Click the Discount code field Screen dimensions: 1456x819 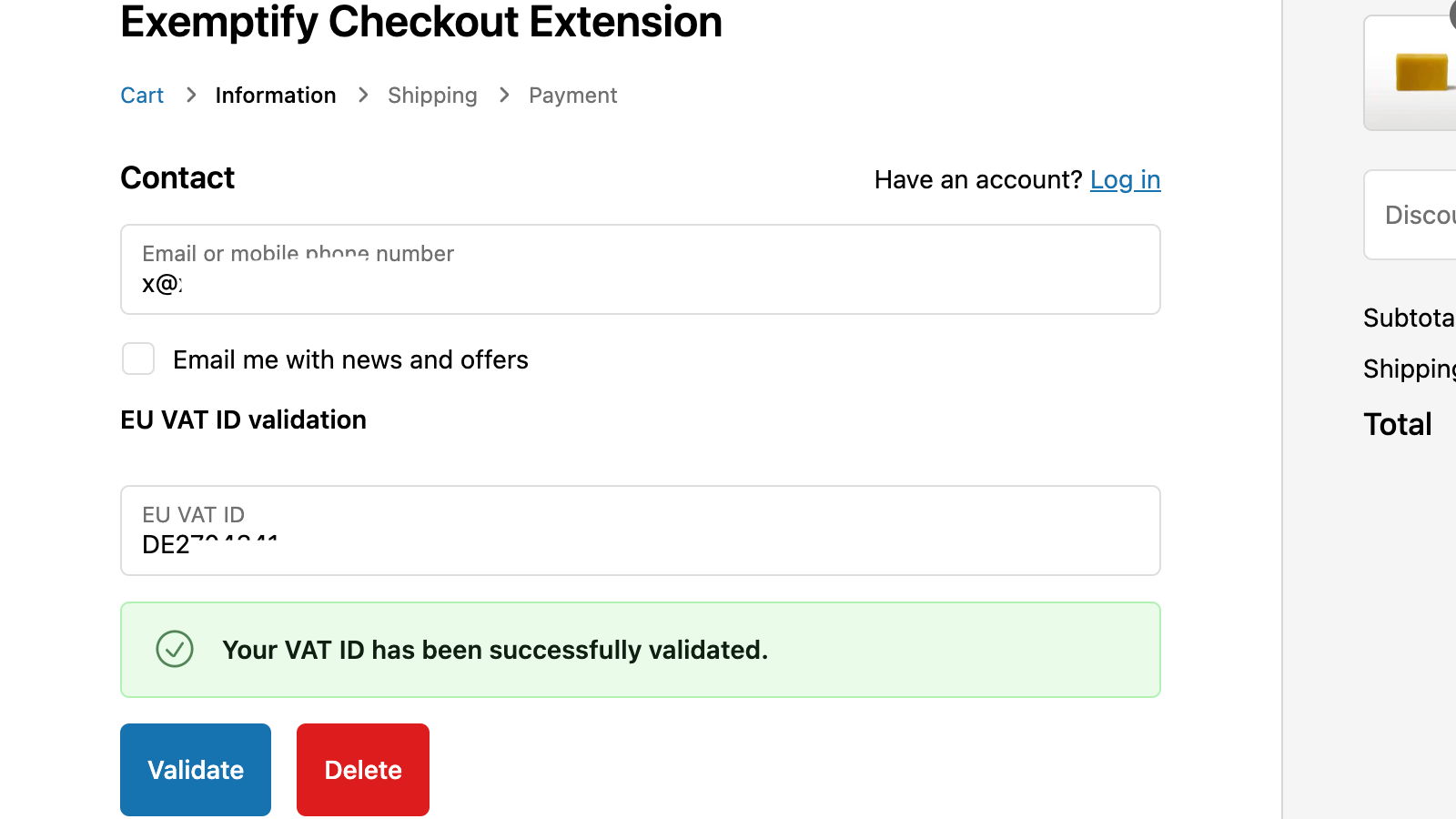coord(1420,215)
